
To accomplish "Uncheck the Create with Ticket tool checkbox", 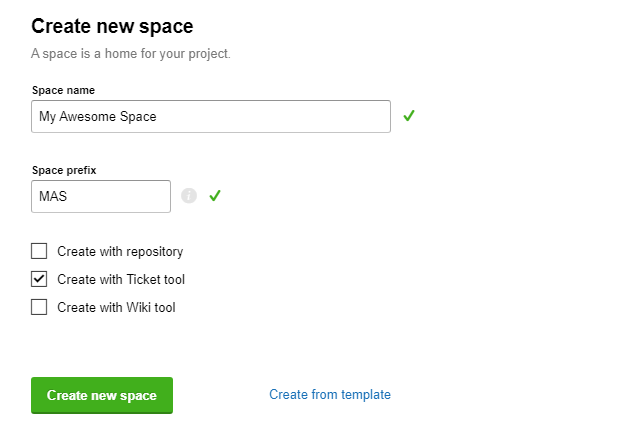I will click(39, 280).
